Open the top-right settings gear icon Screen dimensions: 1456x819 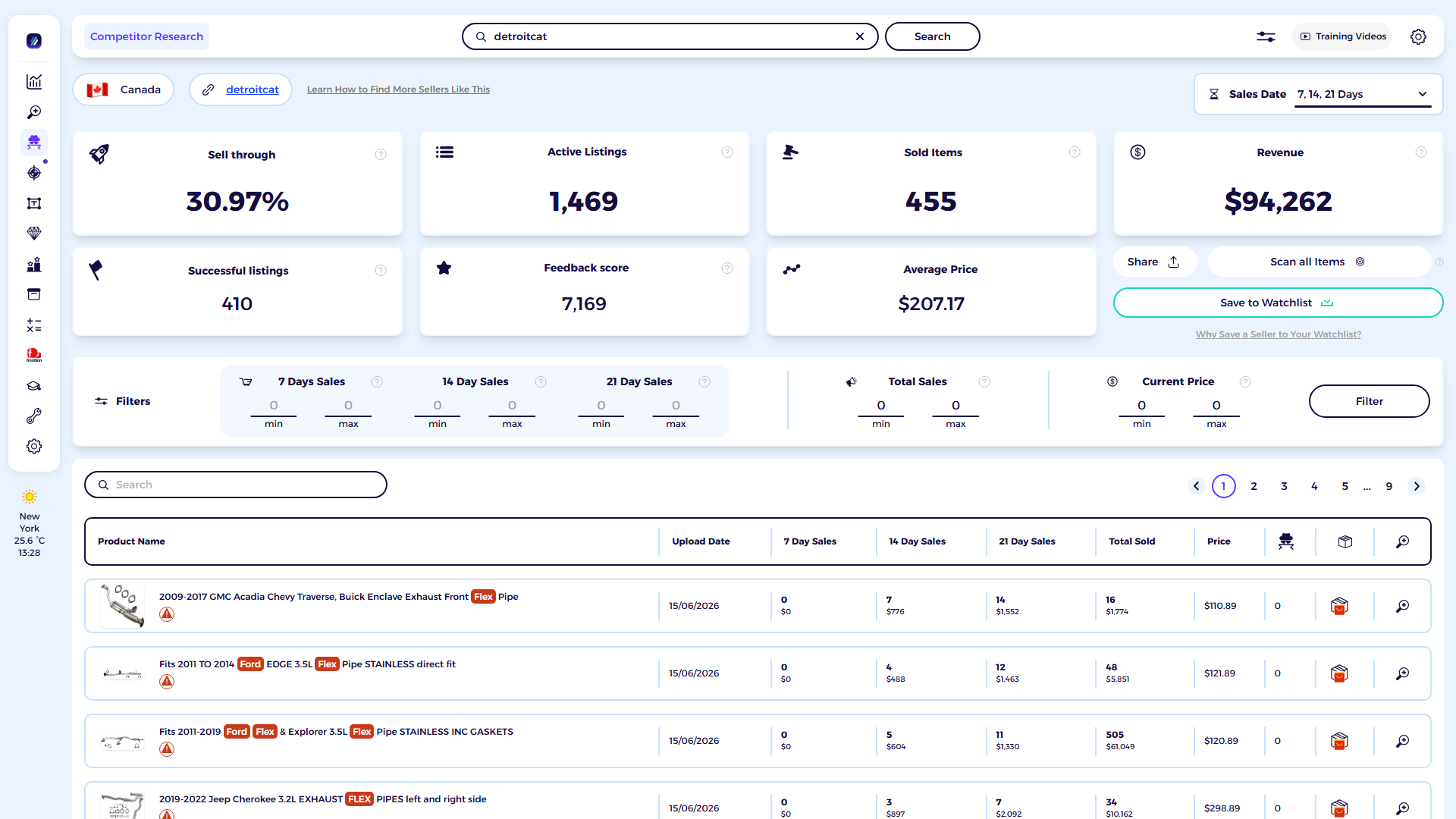(x=1418, y=36)
